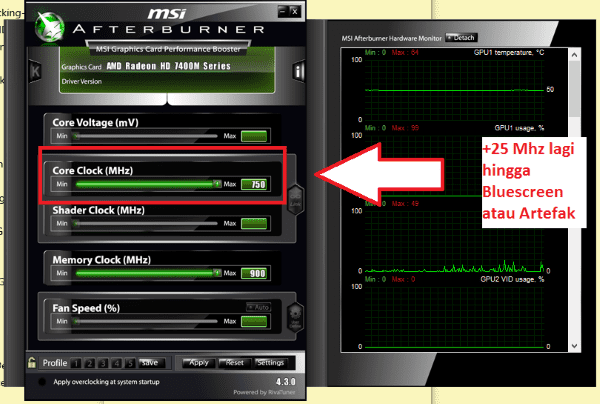Click the GPU1 temperature graph
Image resolution: width=600 pixels, height=404 pixels.
tap(454, 90)
